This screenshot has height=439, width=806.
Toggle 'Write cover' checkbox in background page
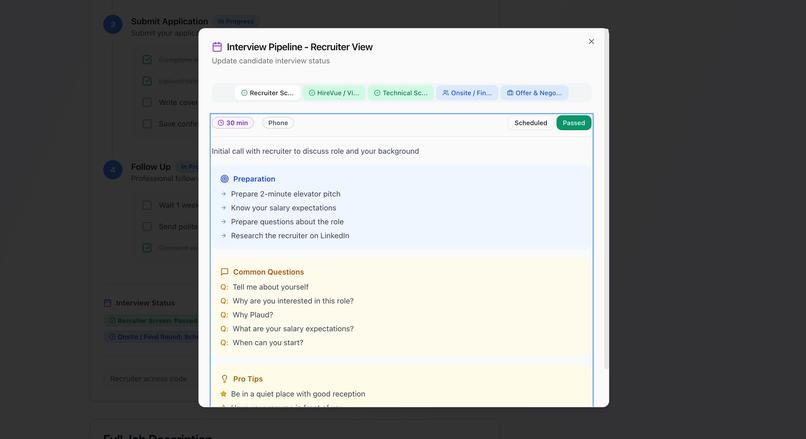tap(147, 102)
